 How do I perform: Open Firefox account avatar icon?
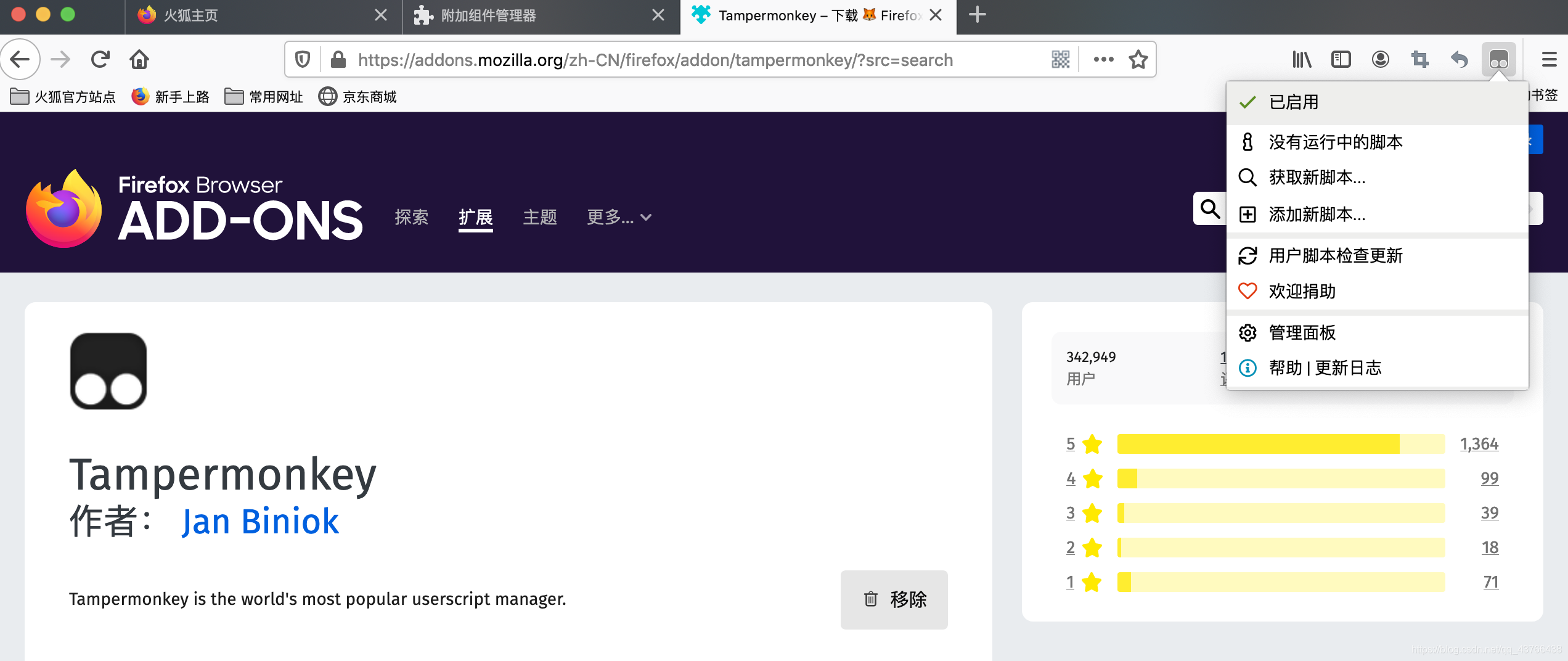(x=1381, y=60)
